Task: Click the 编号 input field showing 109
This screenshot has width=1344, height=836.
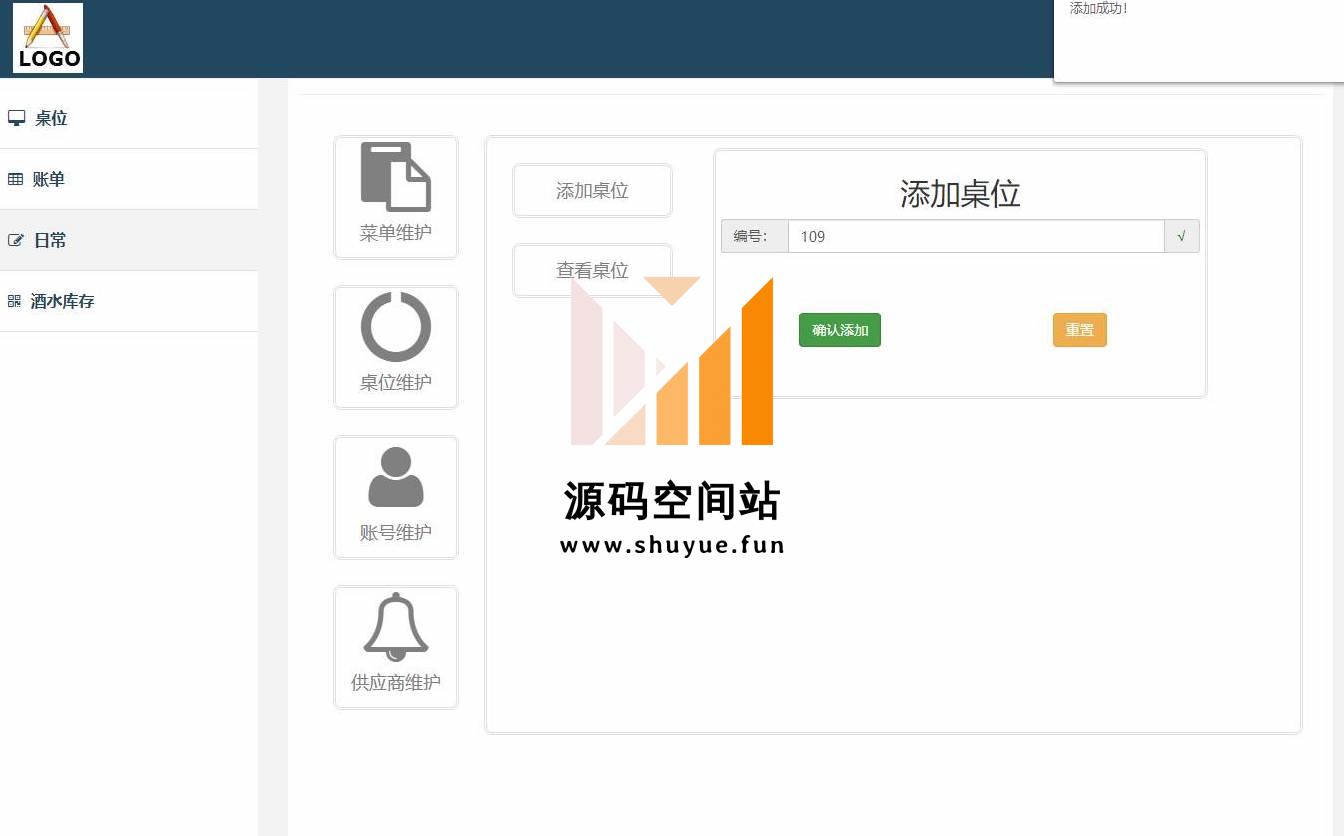Action: [976, 236]
